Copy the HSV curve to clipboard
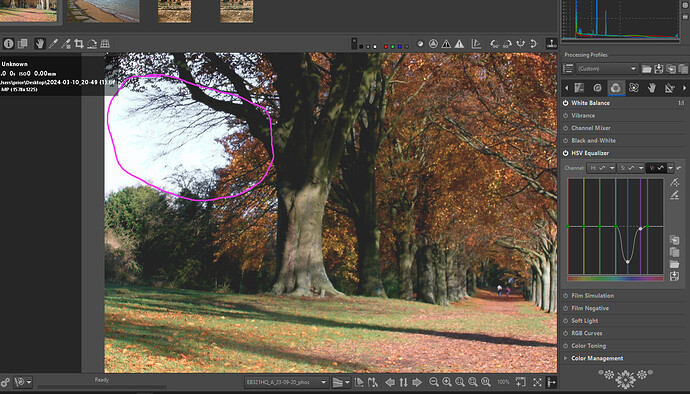 click(x=674, y=240)
